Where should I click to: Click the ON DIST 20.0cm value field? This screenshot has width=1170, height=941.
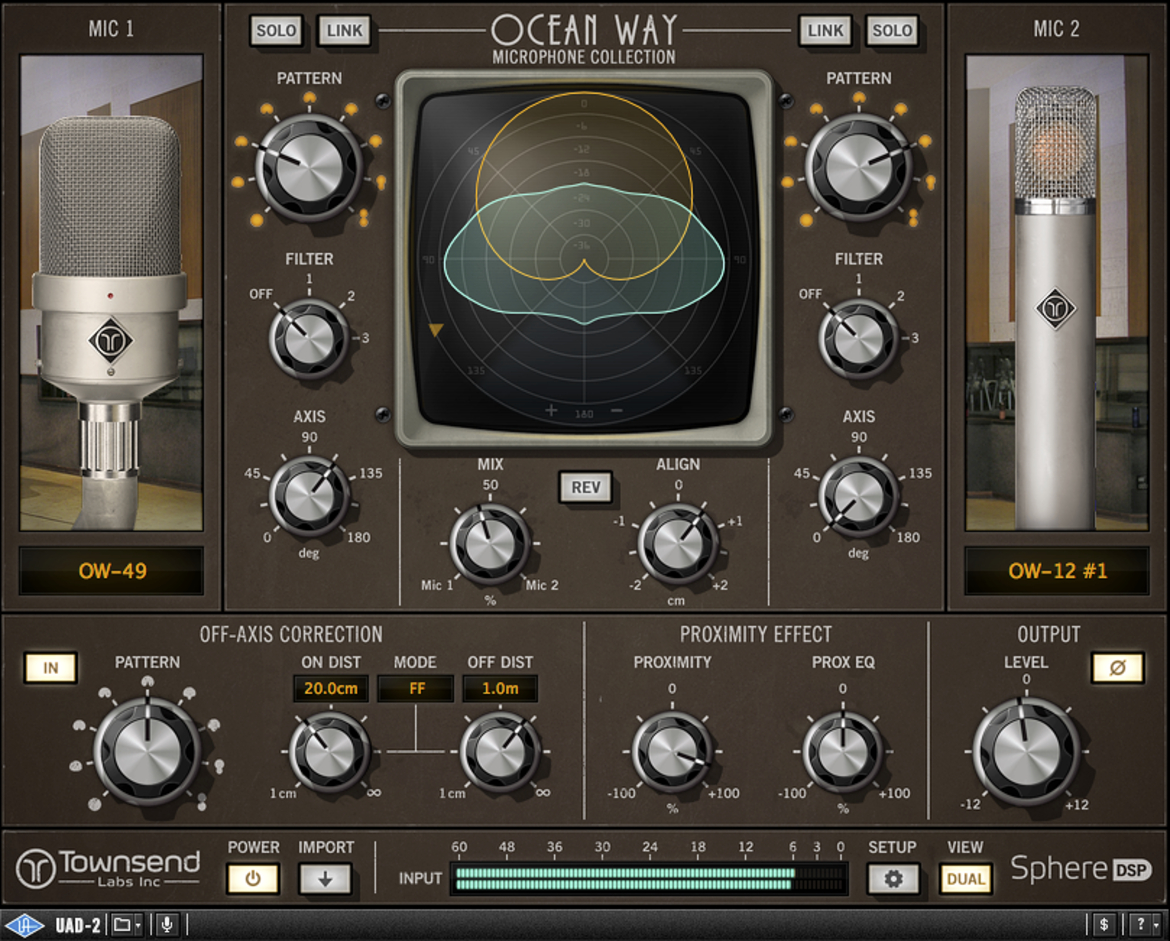[331, 689]
